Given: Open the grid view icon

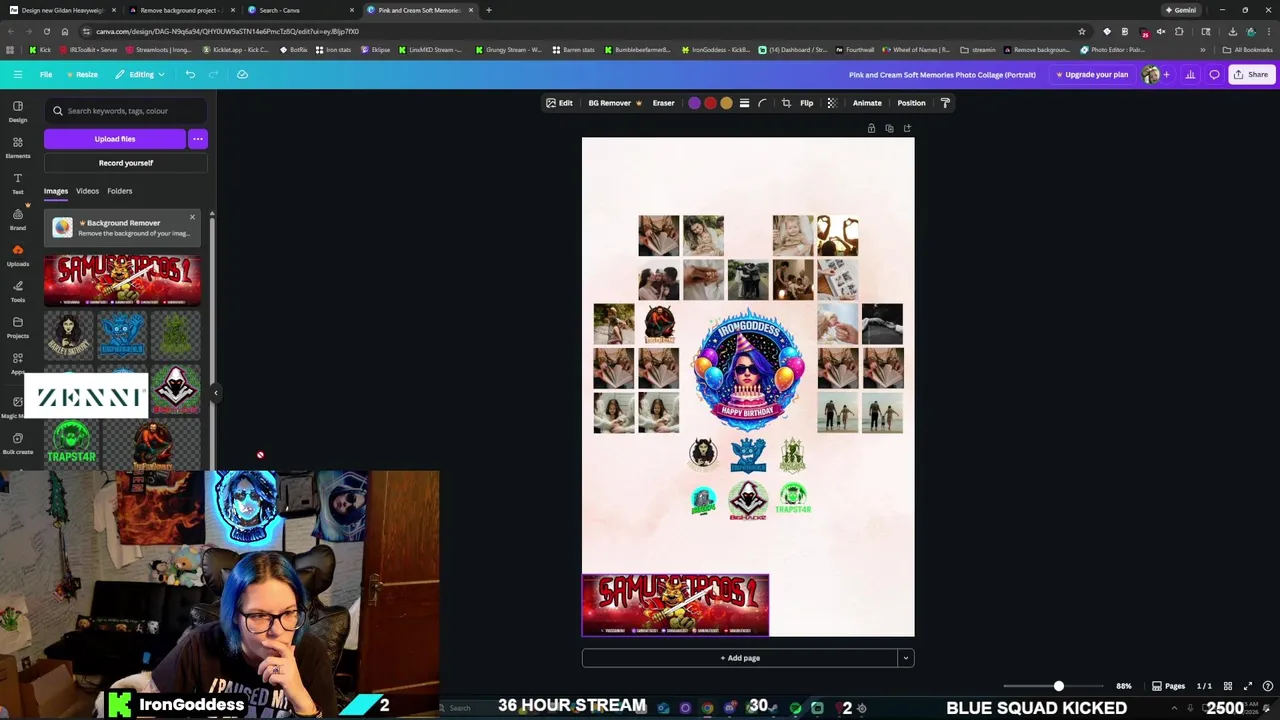Looking at the screenshot, I should 1228,686.
